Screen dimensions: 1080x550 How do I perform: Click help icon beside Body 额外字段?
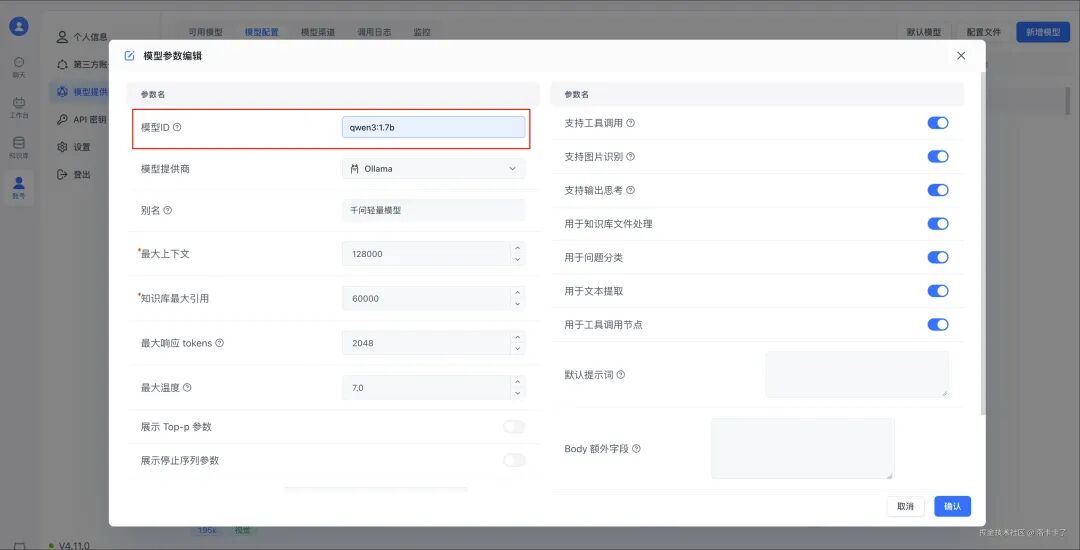point(636,449)
